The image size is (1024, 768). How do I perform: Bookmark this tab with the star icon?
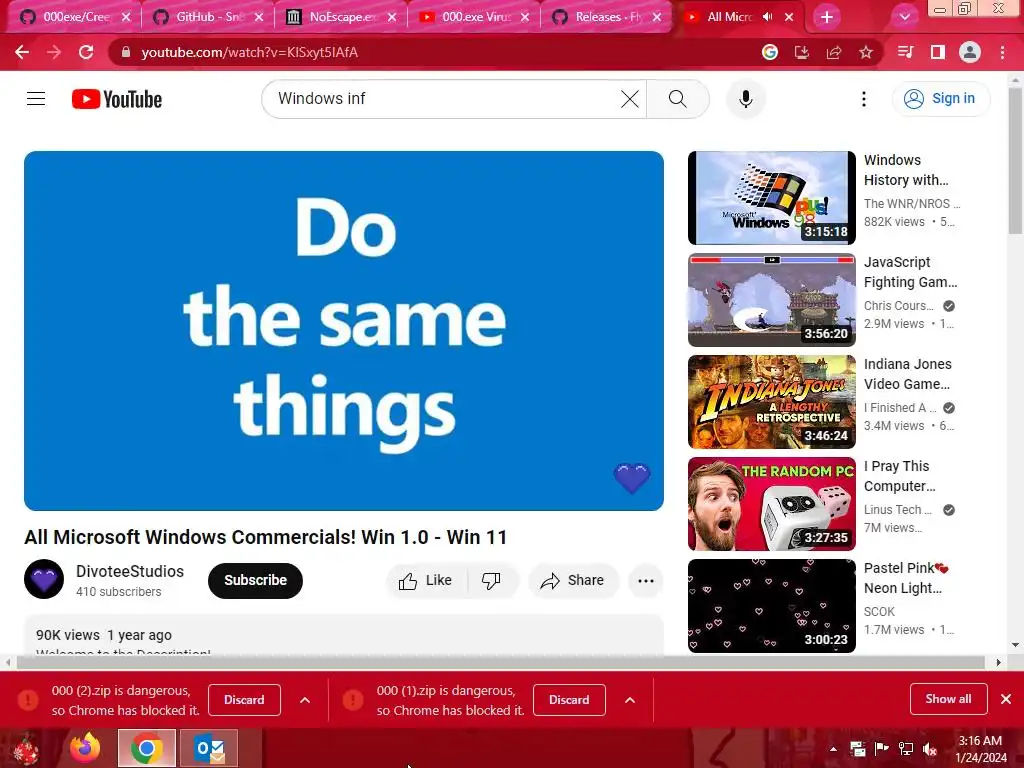coord(865,52)
